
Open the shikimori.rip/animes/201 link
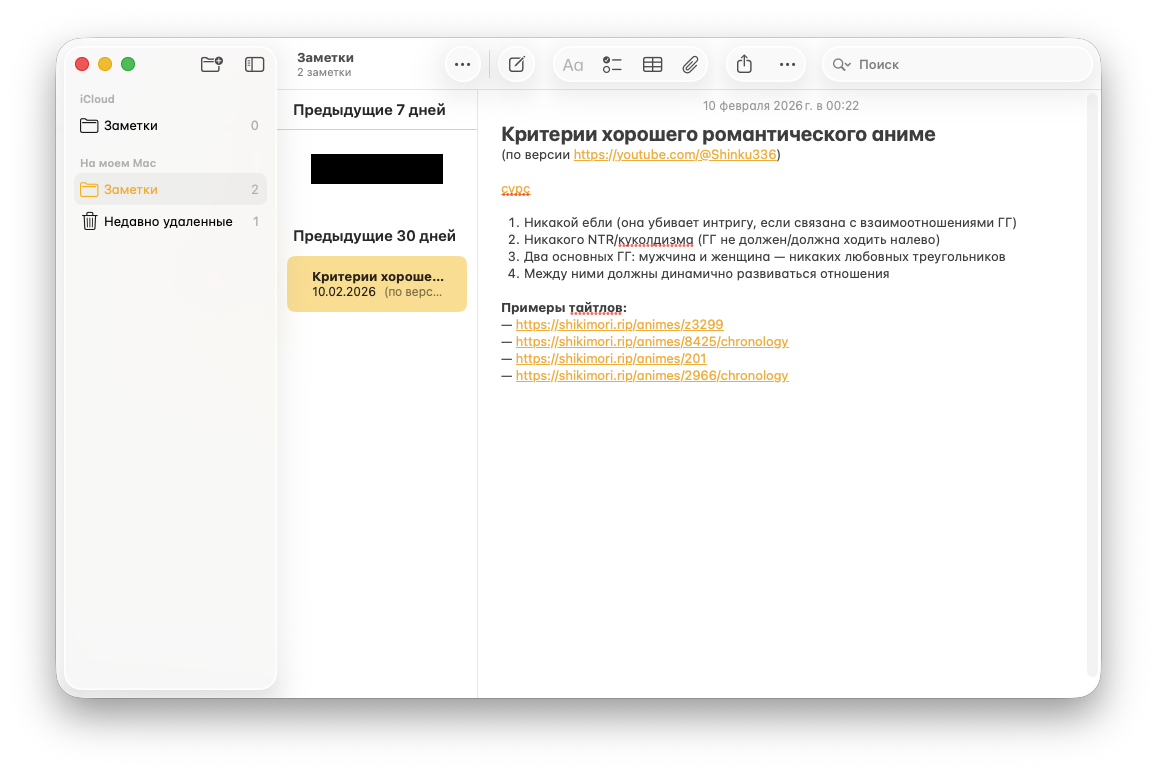tap(611, 358)
